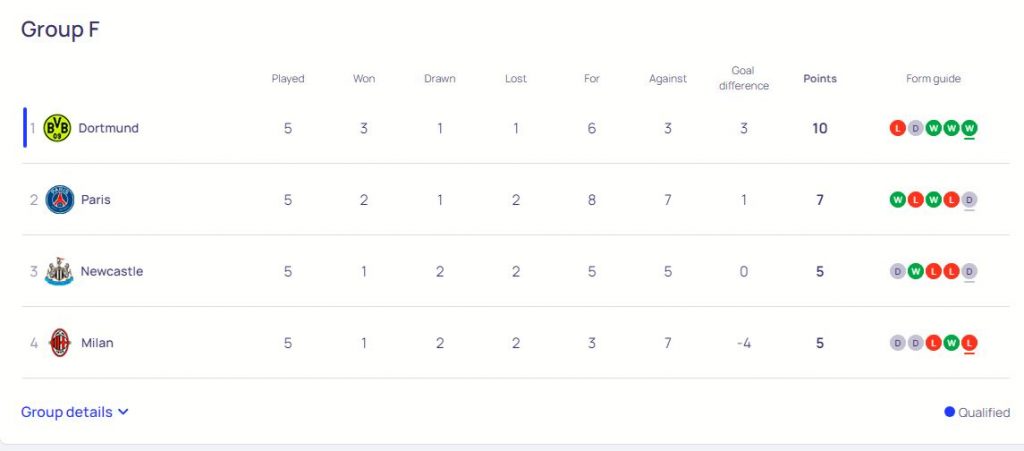Click the Form guide column header
This screenshot has height=451, width=1024.
tap(933, 79)
